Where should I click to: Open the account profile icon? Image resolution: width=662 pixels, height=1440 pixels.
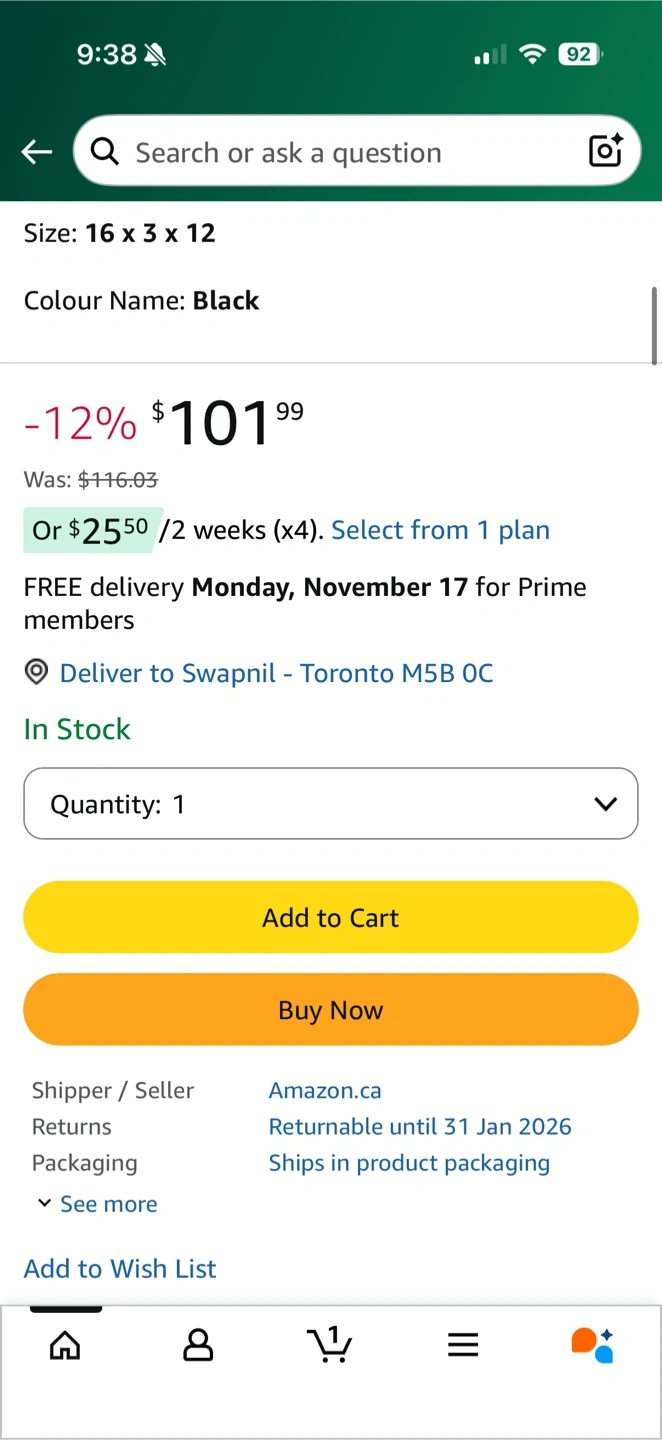[198, 1345]
